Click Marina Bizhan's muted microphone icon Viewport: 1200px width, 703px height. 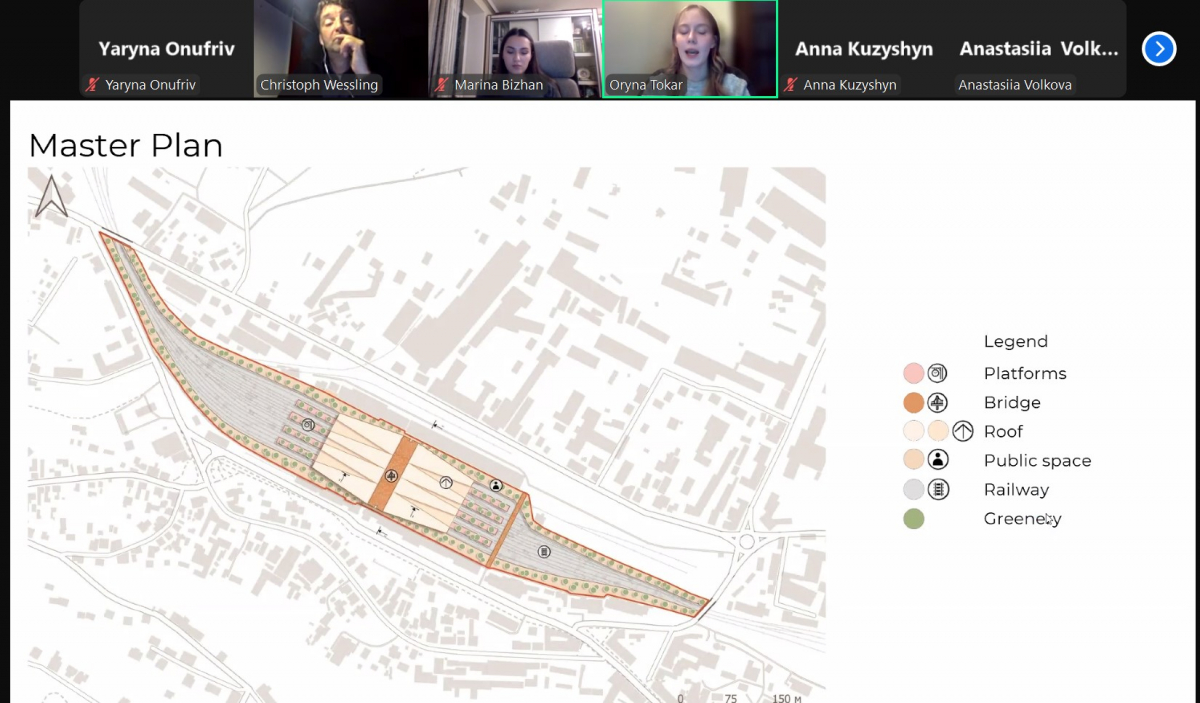point(442,85)
